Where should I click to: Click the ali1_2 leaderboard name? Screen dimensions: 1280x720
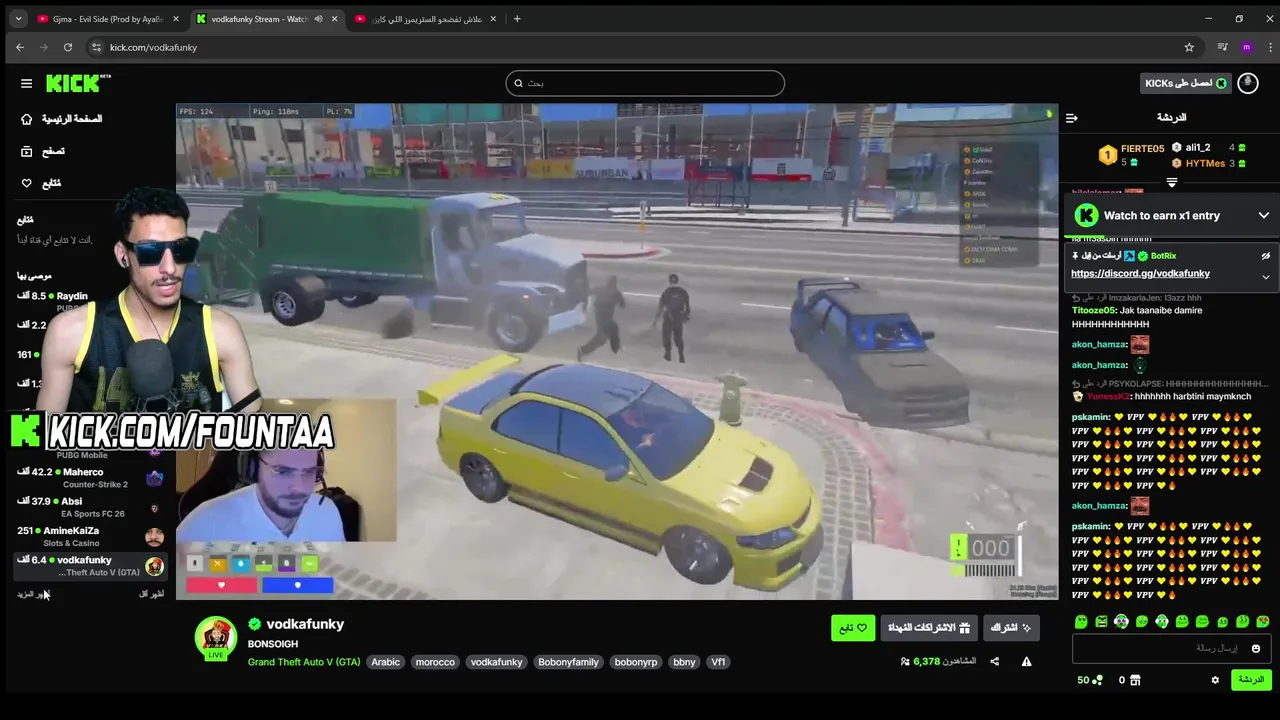1198,147
